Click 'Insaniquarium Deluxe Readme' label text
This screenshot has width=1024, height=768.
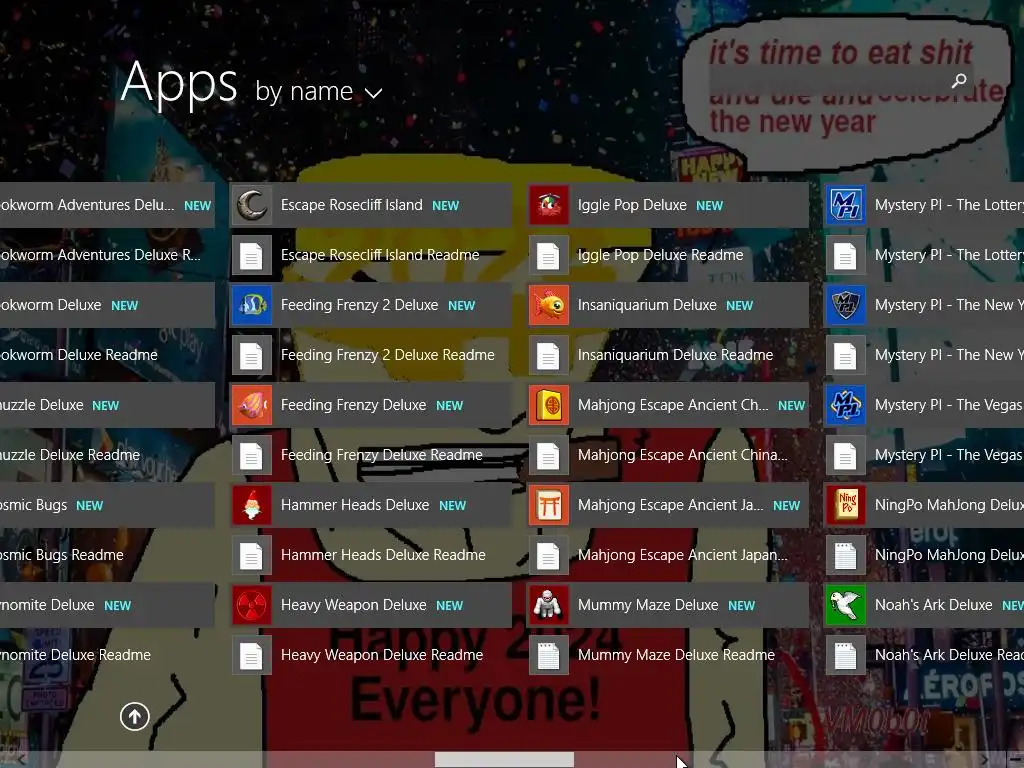[675, 355]
